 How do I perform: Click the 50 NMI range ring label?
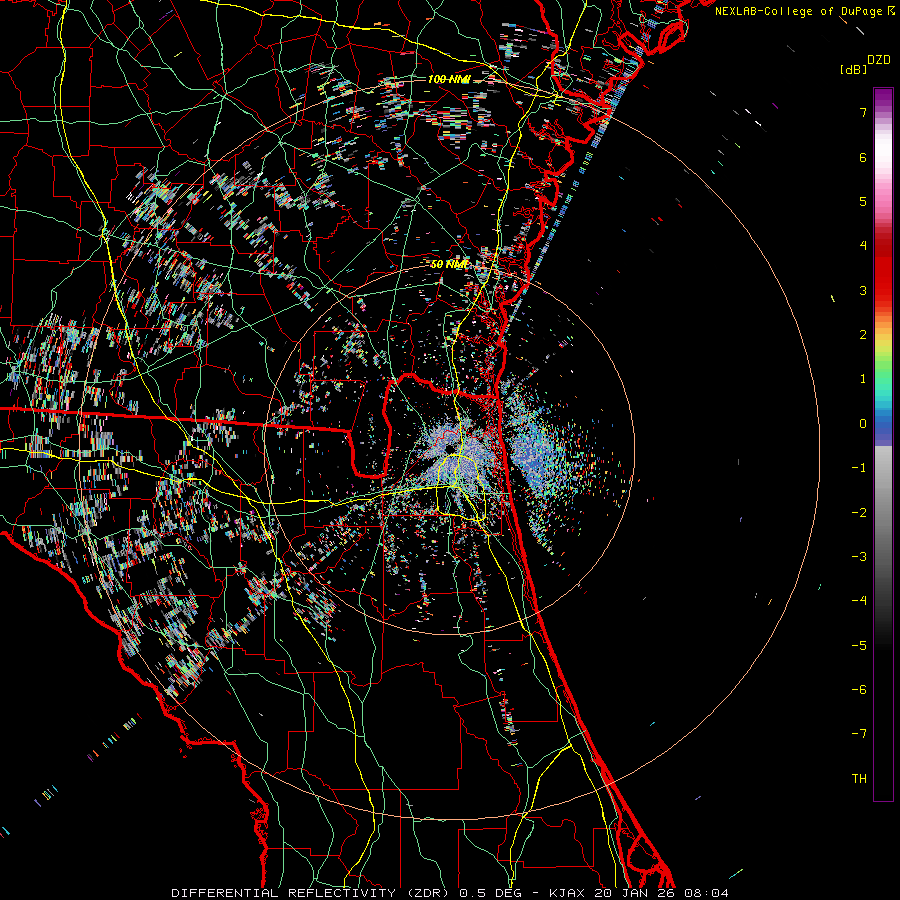(x=449, y=264)
